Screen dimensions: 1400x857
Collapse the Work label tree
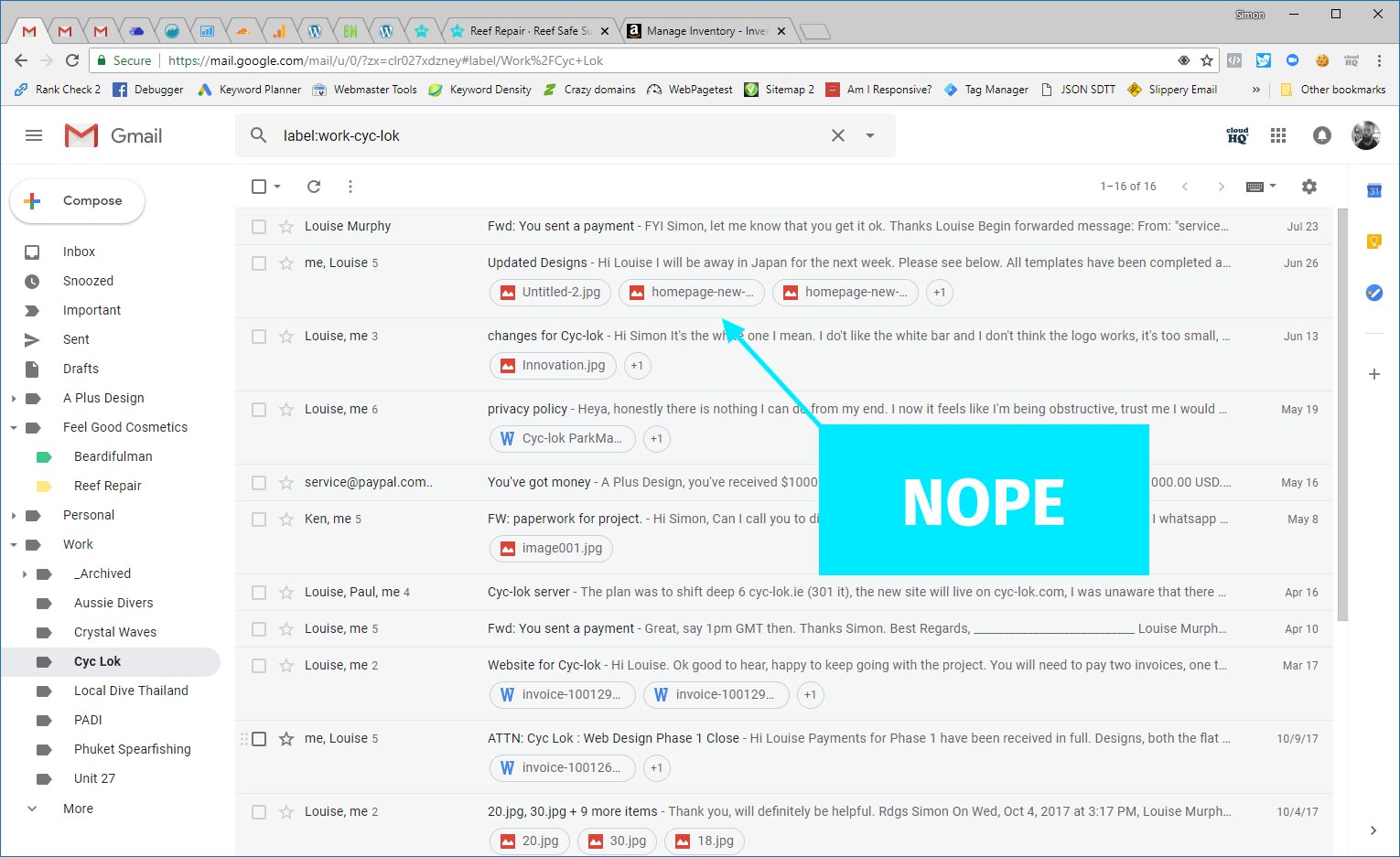click(14, 544)
